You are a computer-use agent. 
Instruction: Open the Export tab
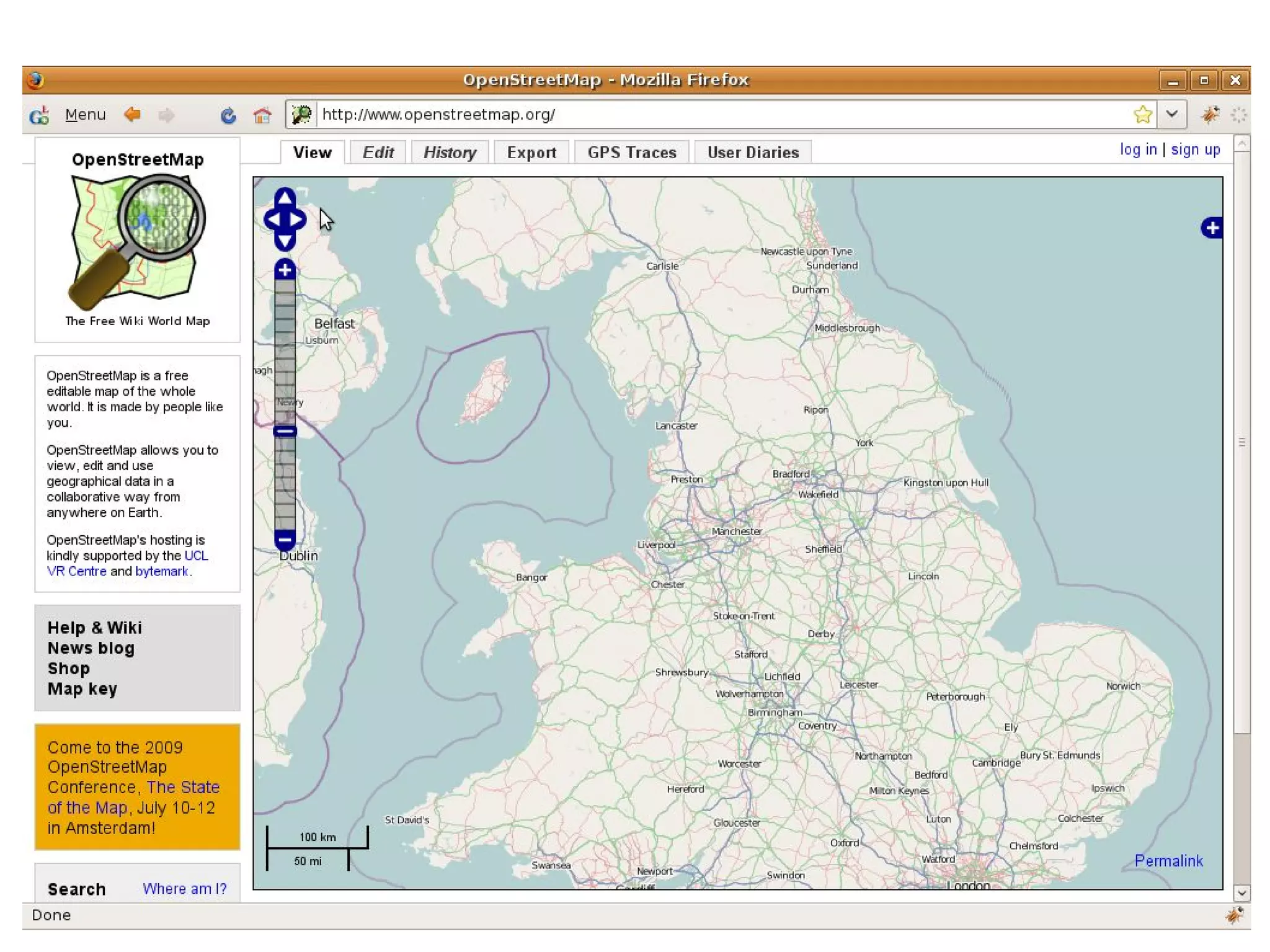531,153
